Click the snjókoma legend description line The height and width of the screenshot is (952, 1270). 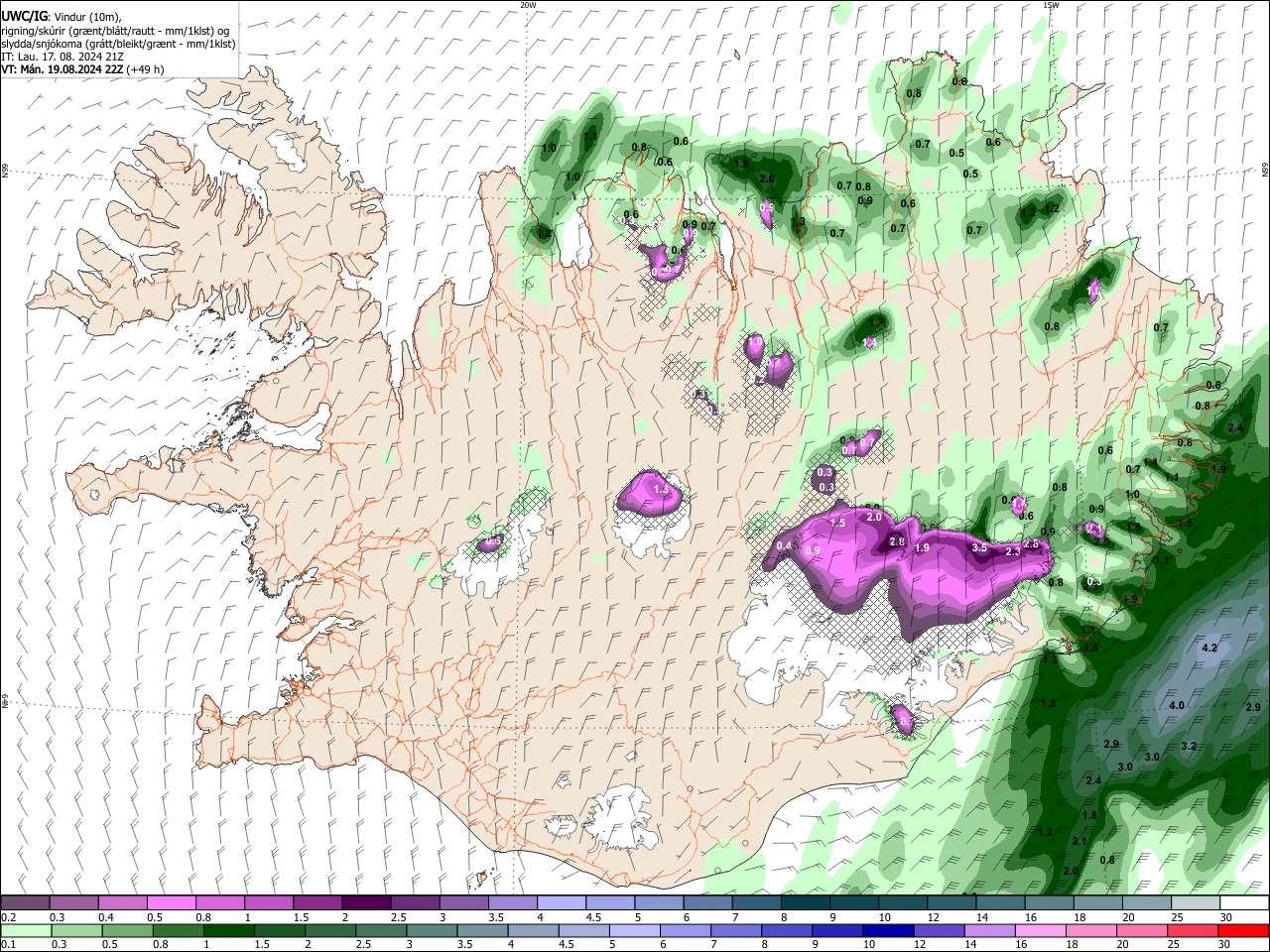[x=118, y=44]
